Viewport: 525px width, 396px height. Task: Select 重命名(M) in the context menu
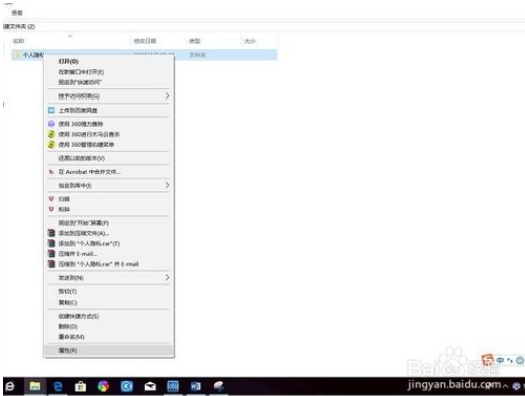[71, 337]
